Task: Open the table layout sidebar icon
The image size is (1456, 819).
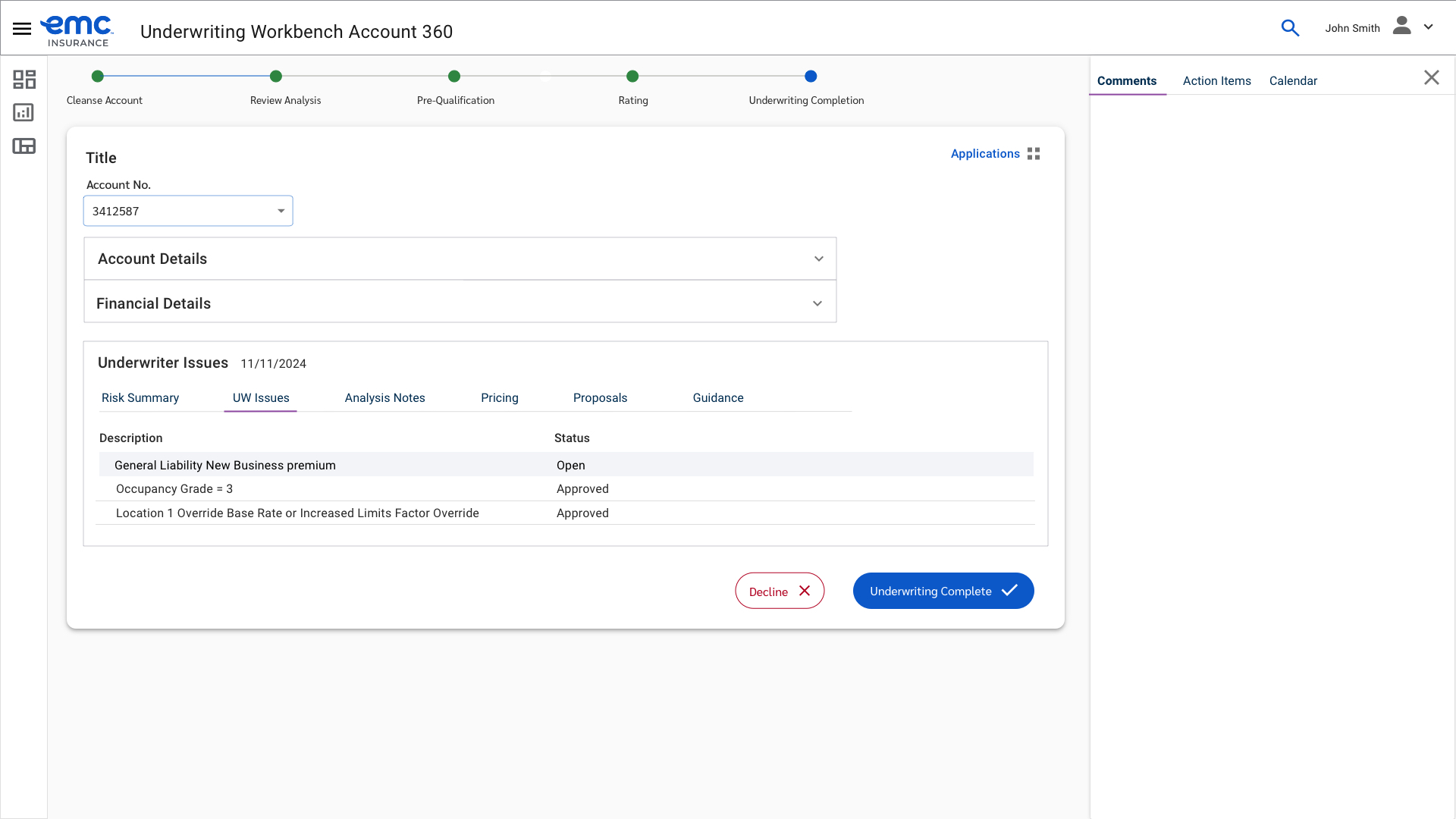Action: 24,146
